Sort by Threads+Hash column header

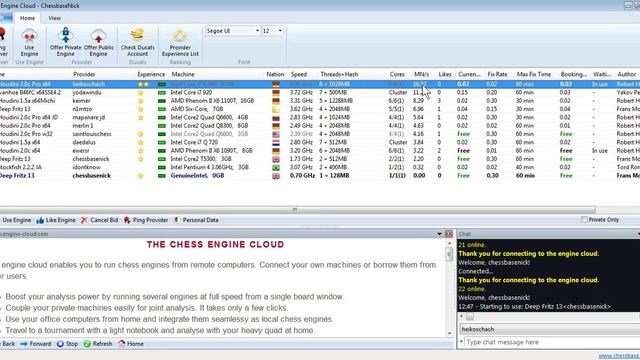pyautogui.click(x=339, y=74)
